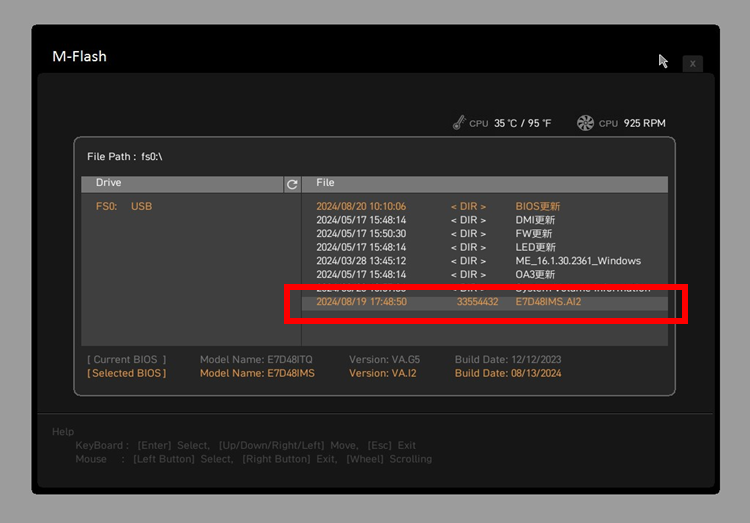Open the OA3更新 directory
Screen dimensions: 750x523
(x=535, y=275)
